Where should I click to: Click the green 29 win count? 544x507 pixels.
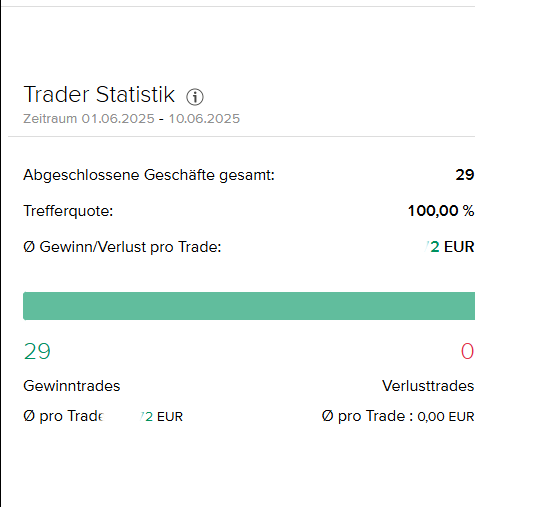(37, 351)
